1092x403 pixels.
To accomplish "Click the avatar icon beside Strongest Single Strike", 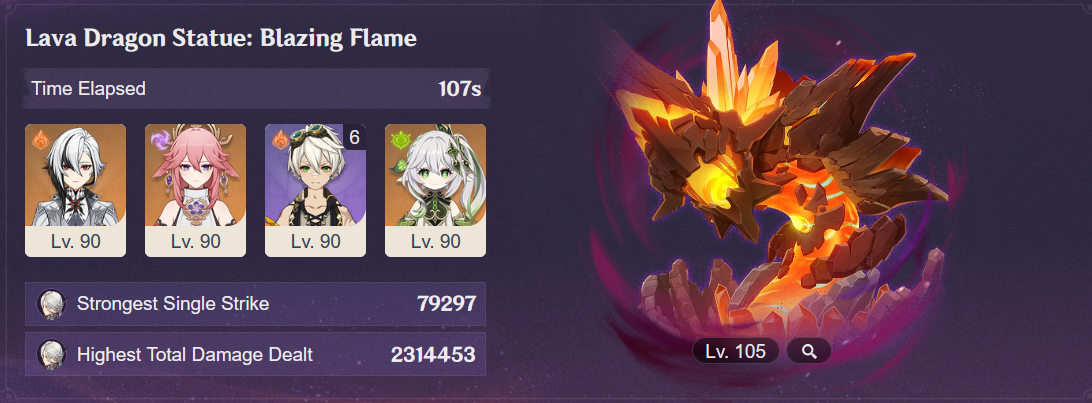I will 52,304.
